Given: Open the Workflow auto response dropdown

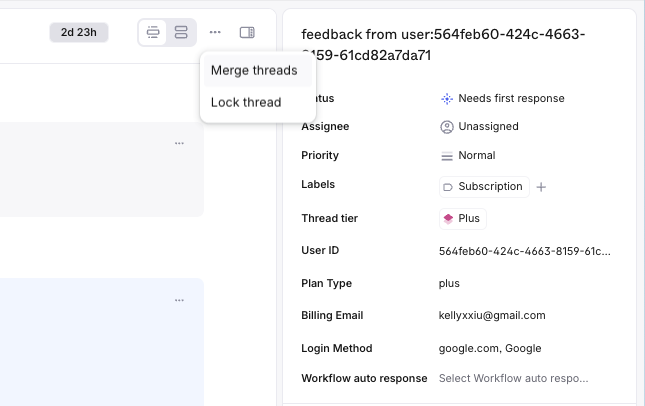Looking at the screenshot, I should (x=513, y=379).
